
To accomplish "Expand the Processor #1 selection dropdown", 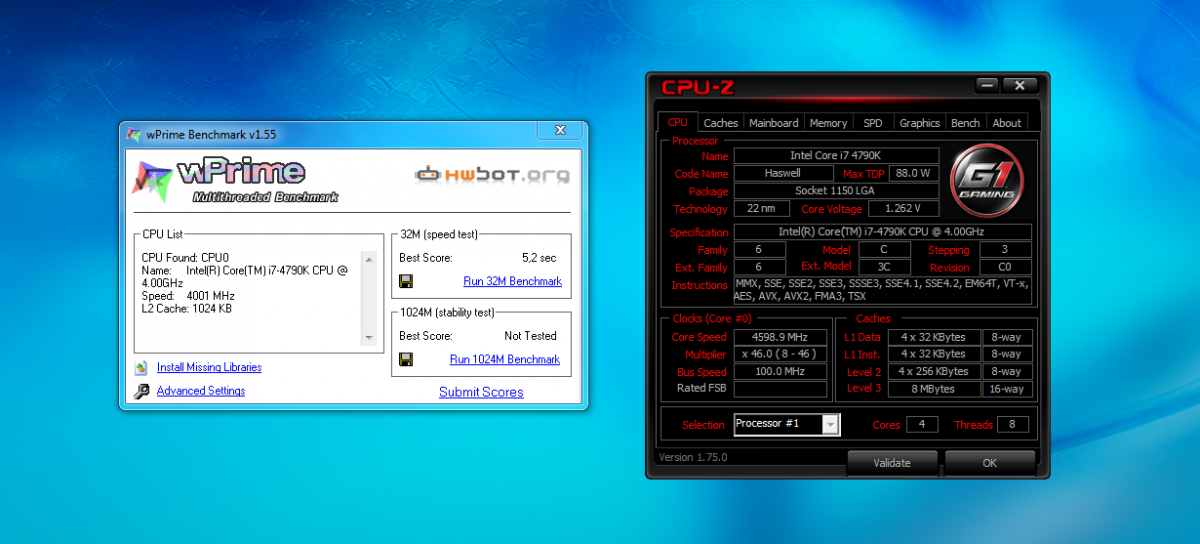I will tap(830, 424).
